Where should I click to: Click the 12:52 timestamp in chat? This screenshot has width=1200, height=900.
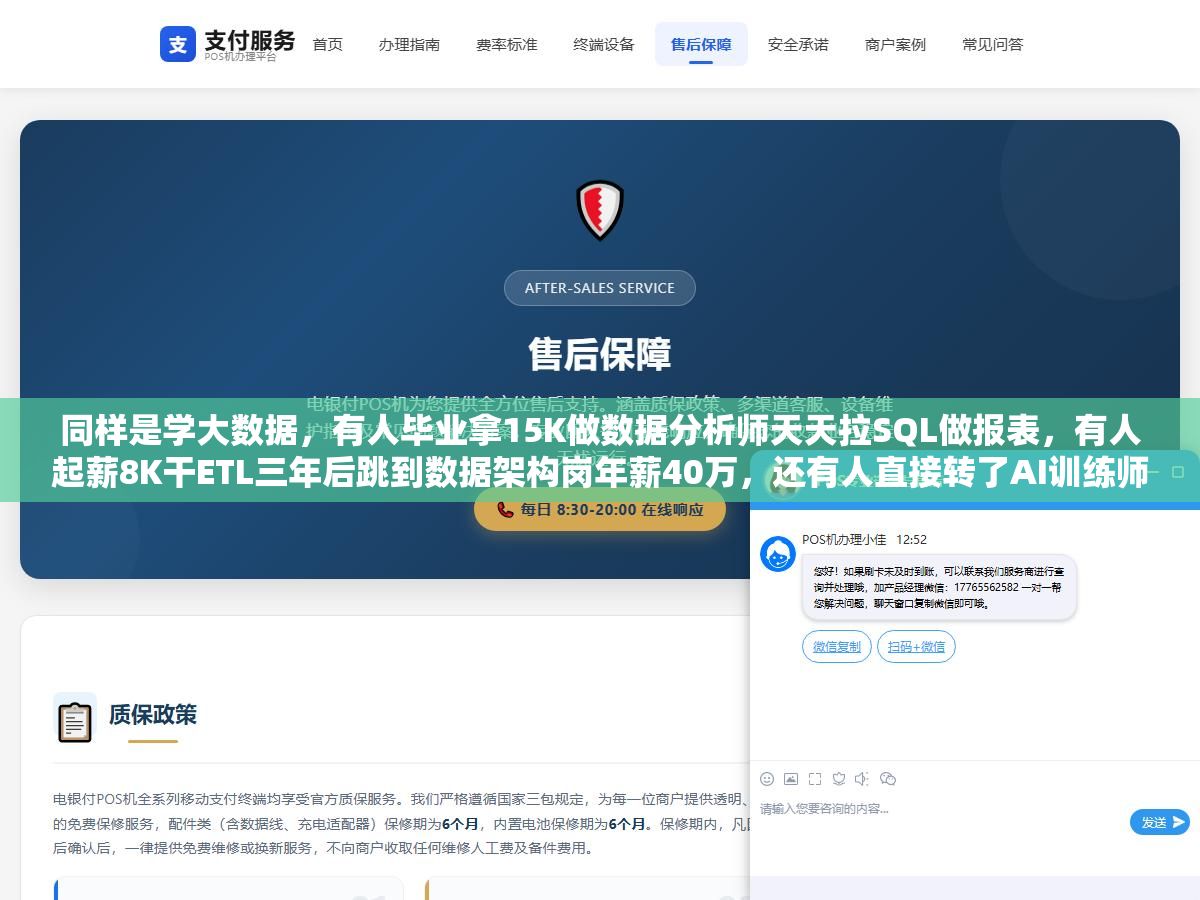coord(911,539)
